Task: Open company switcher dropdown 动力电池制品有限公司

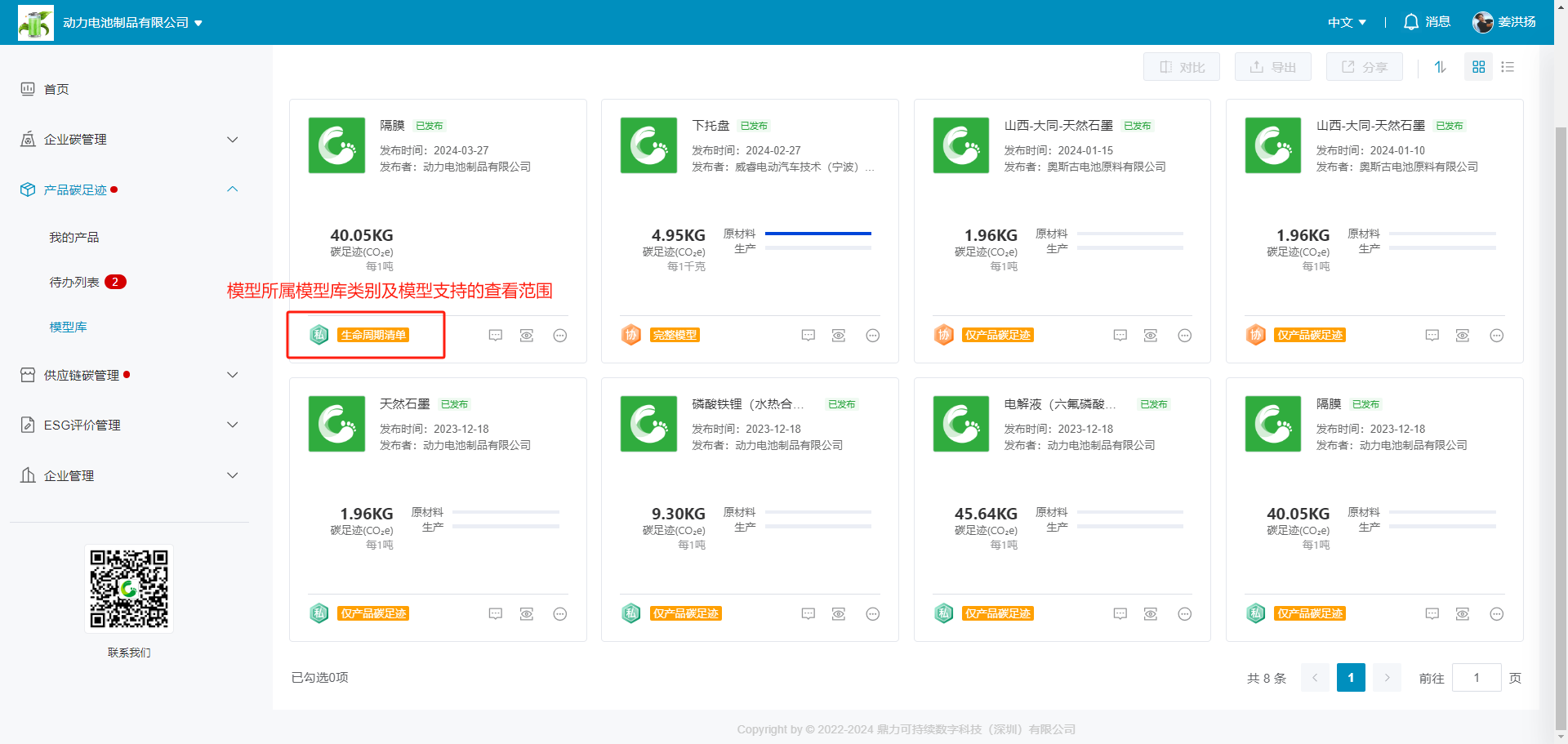Action: pos(132,23)
